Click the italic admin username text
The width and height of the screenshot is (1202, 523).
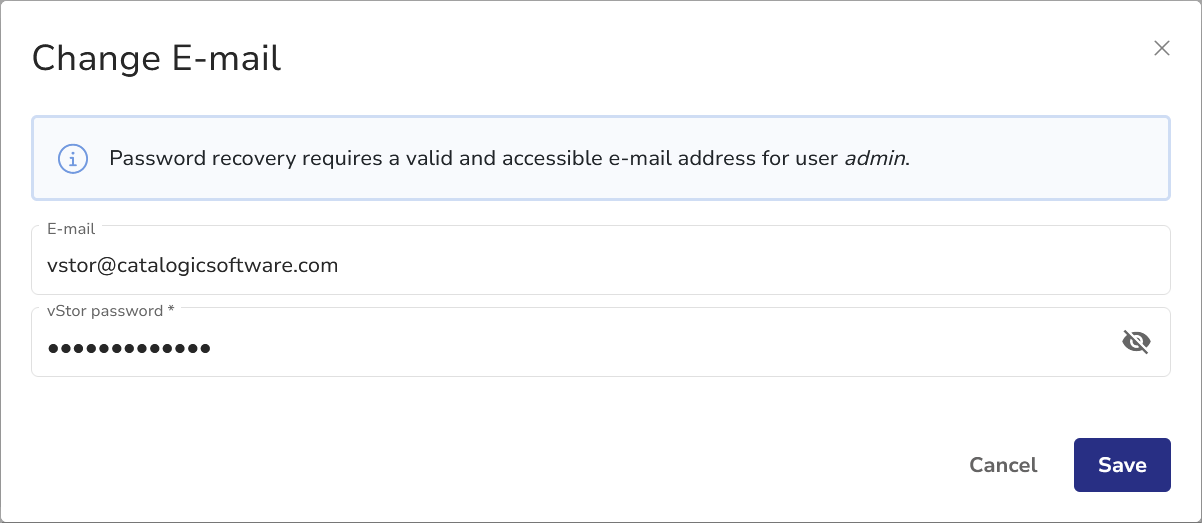click(x=875, y=158)
